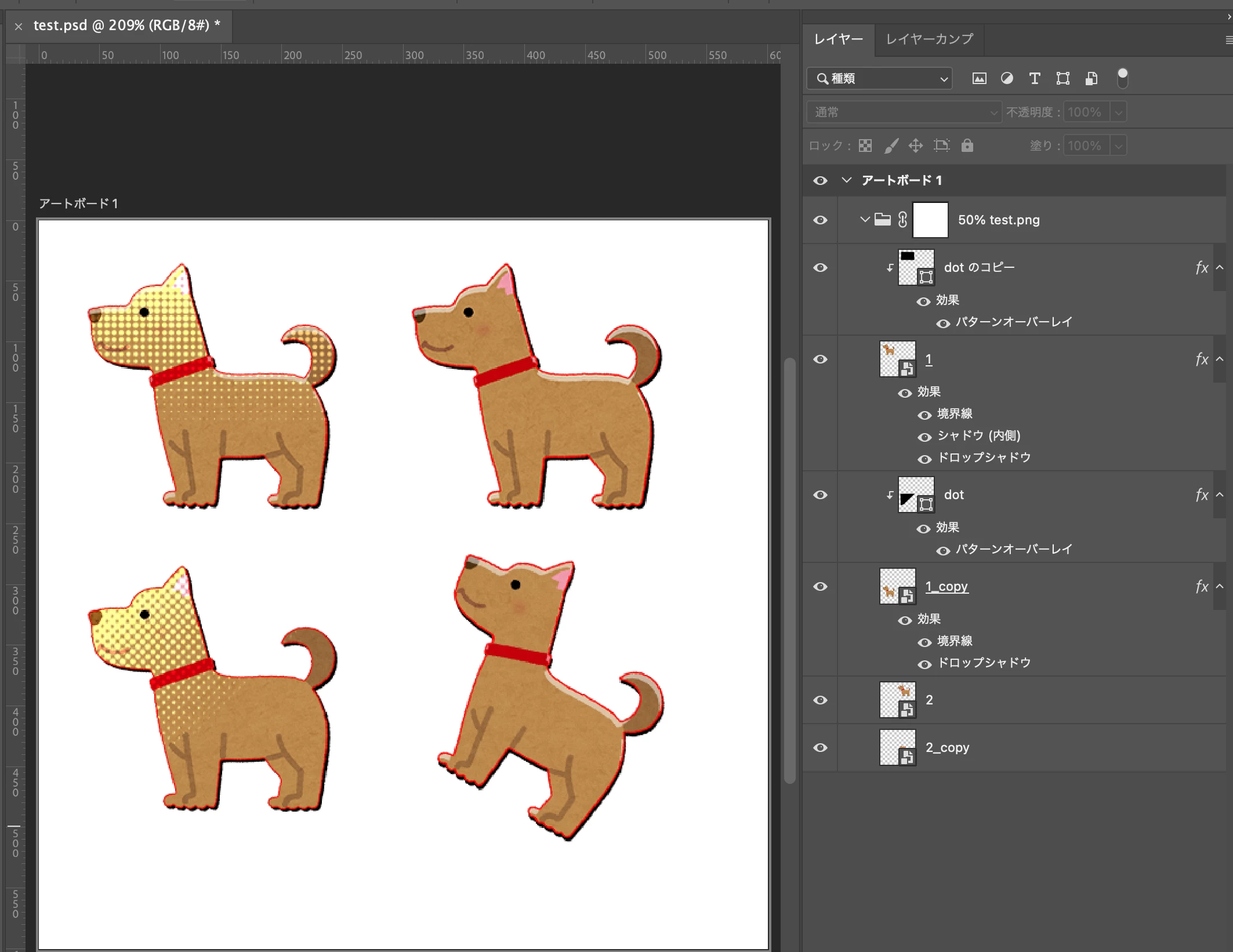Toggle layer filtering on/off switch
Viewport: 1233px width, 952px height.
1122,78
